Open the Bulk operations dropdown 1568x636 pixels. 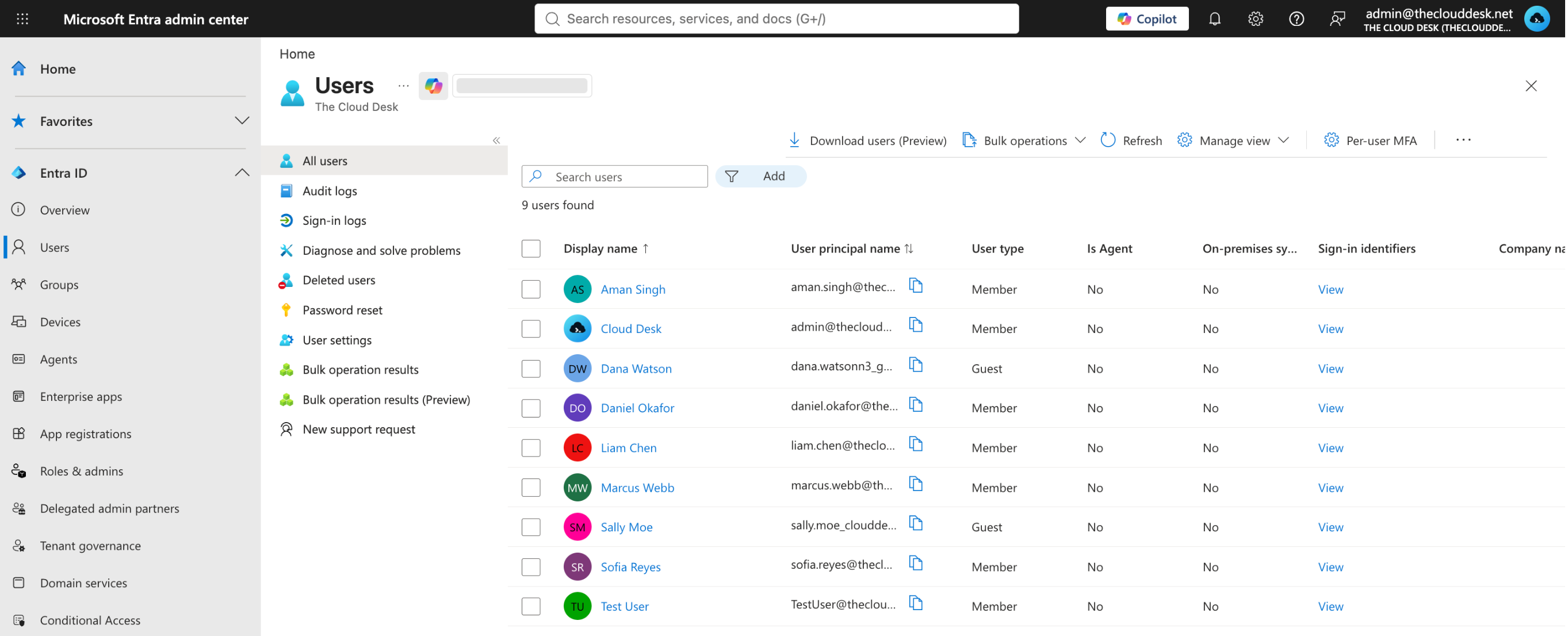[x=1024, y=140]
